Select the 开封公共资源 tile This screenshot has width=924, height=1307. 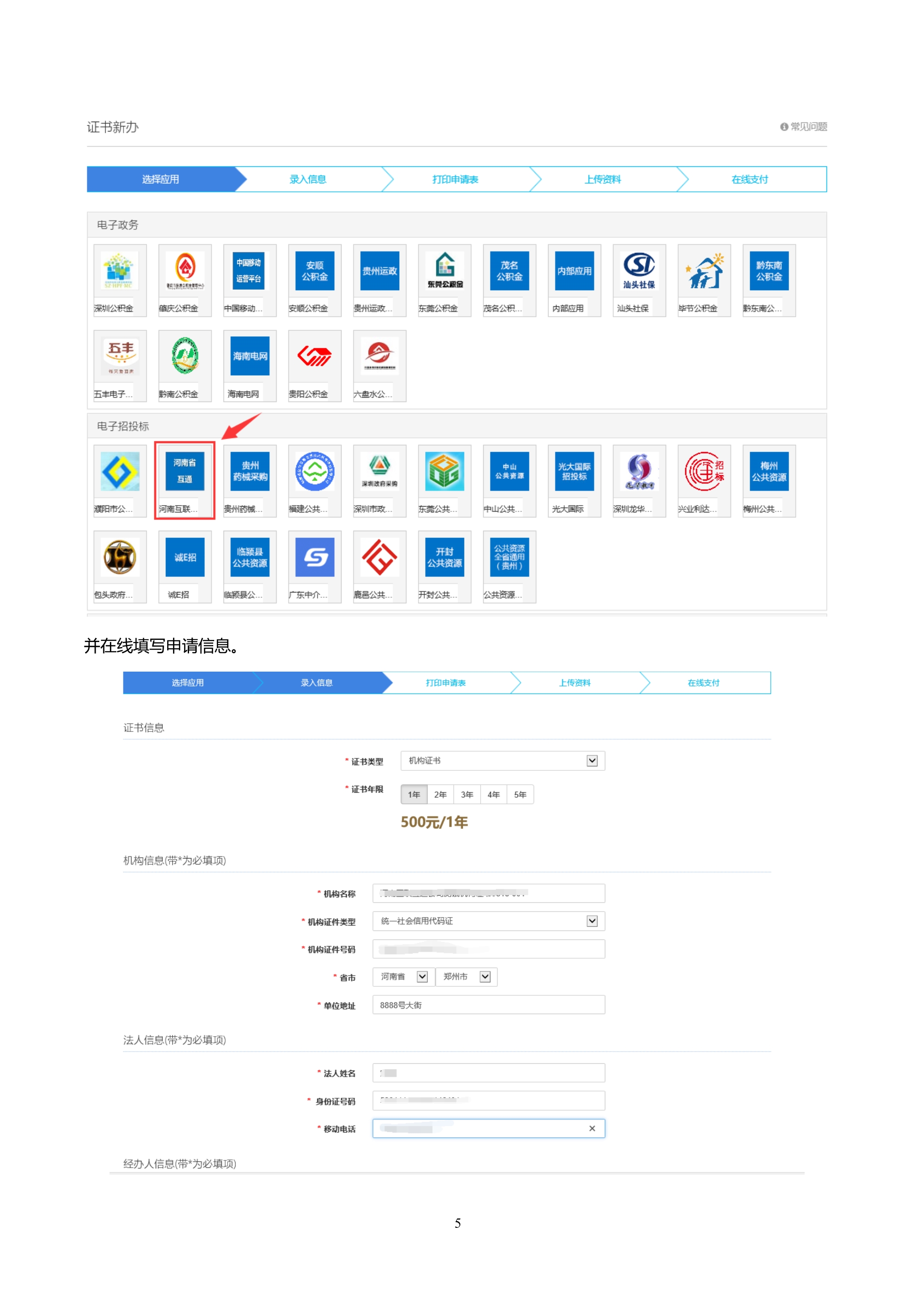(x=444, y=567)
